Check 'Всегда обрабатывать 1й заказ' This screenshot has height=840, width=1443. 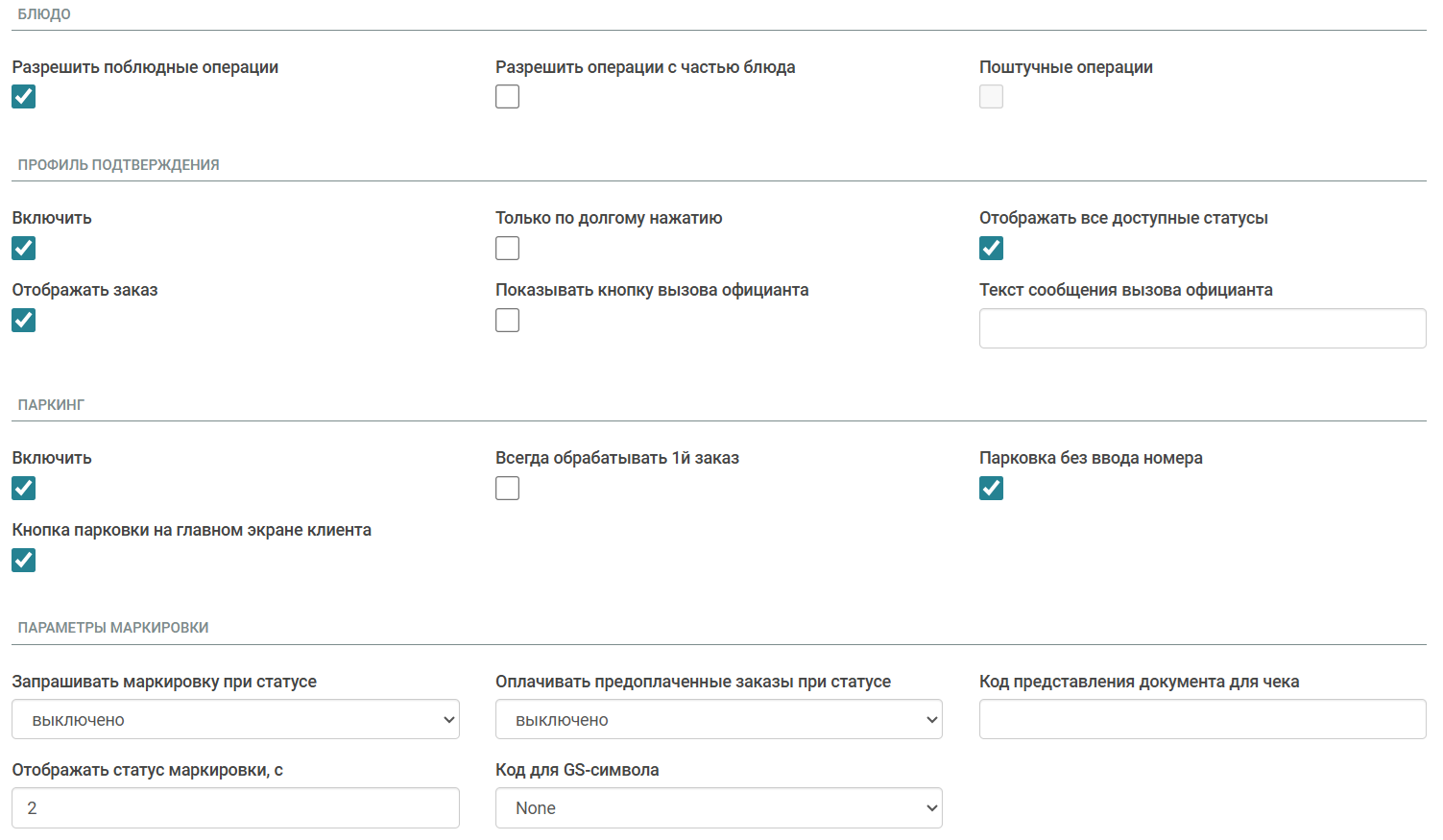[508, 489]
